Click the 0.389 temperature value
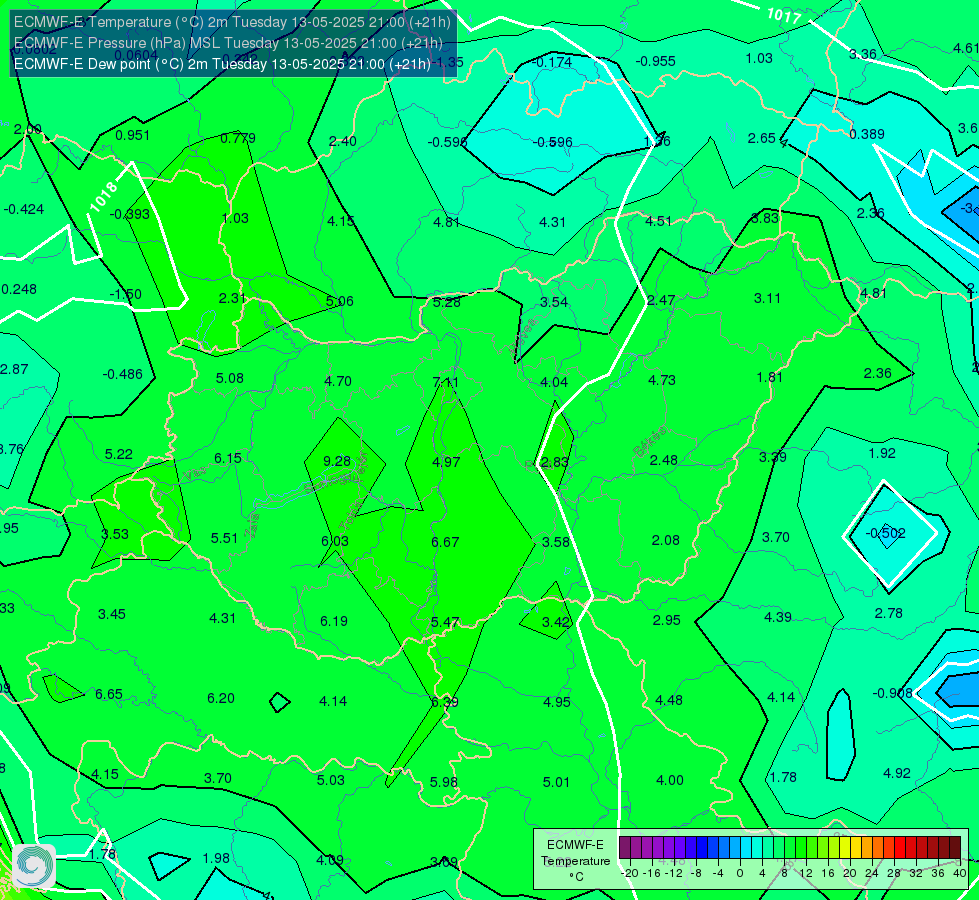The width and height of the screenshot is (979, 900). point(867,134)
